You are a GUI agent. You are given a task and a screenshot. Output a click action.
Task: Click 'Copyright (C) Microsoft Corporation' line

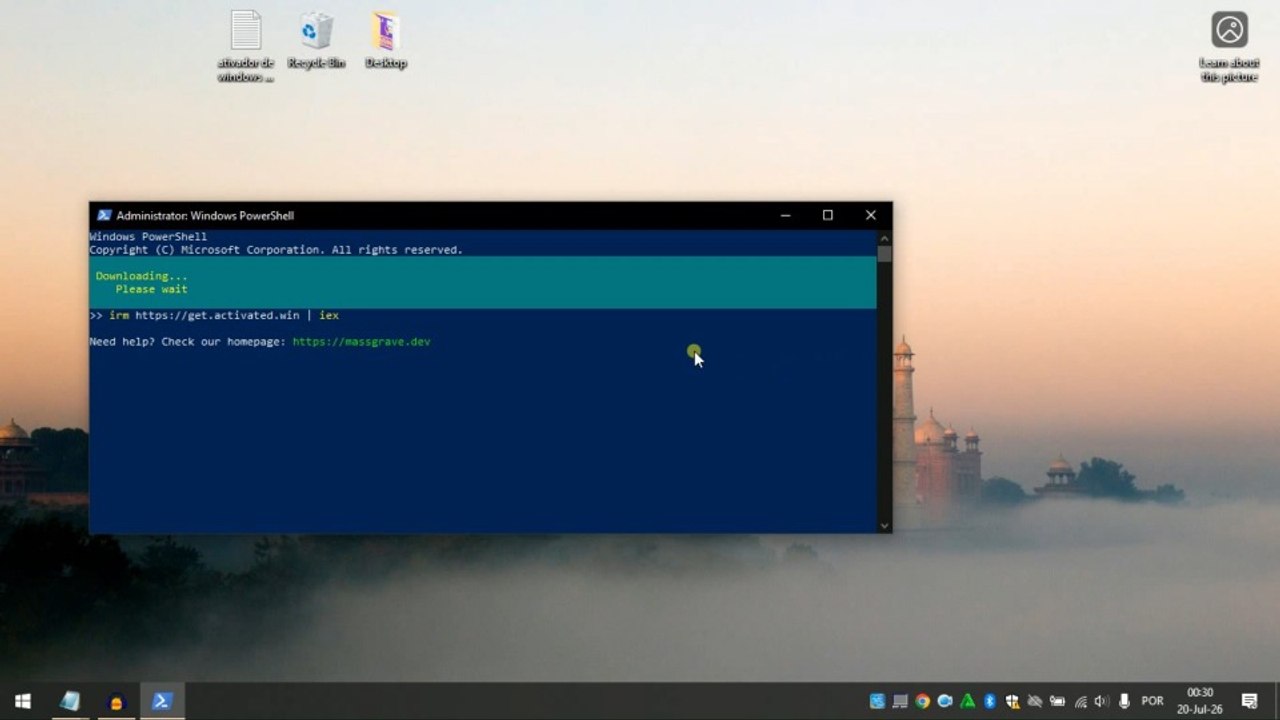click(x=276, y=250)
